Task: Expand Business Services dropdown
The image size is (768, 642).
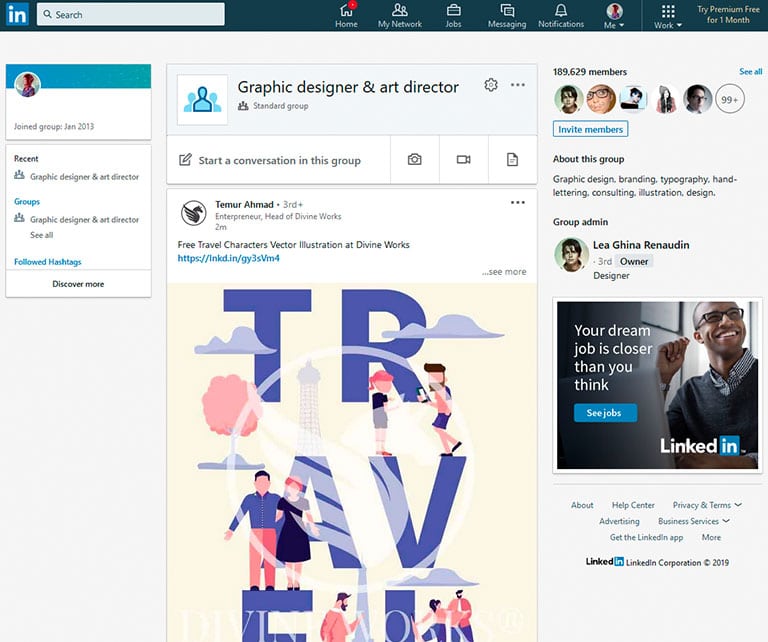Action: tap(694, 521)
